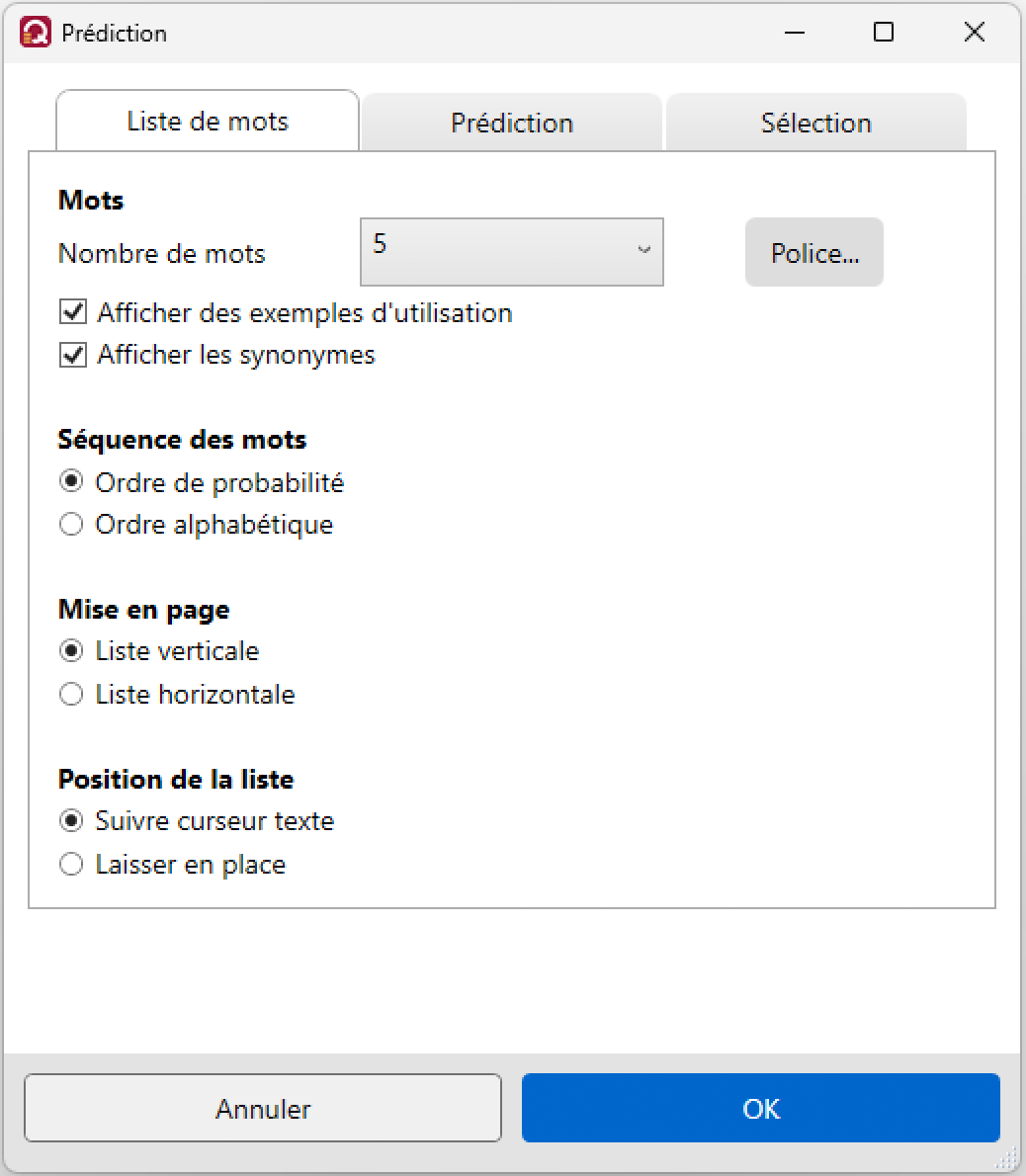Uncheck Afficher des exemples d'utilisation

point(73,312)
